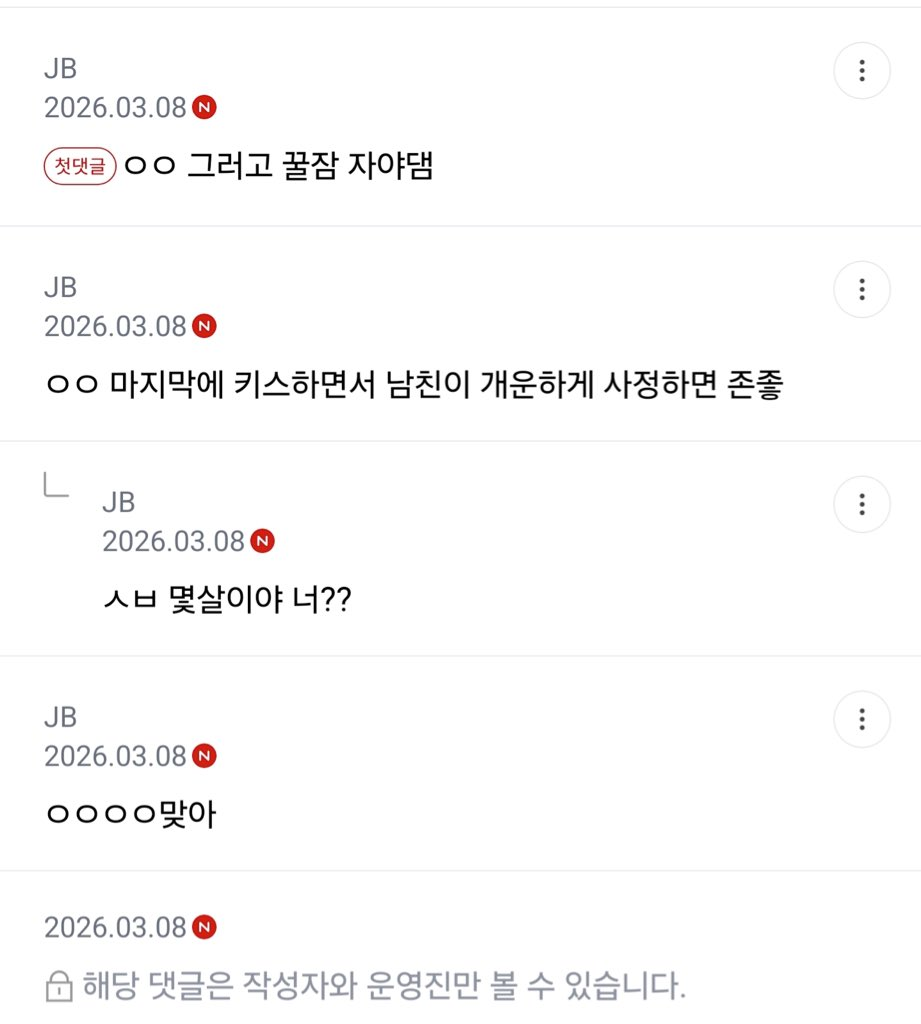Click the N badge on the private comment
Image resolution: width=921 pixels, height=1024 pixels.
point(204,927)
